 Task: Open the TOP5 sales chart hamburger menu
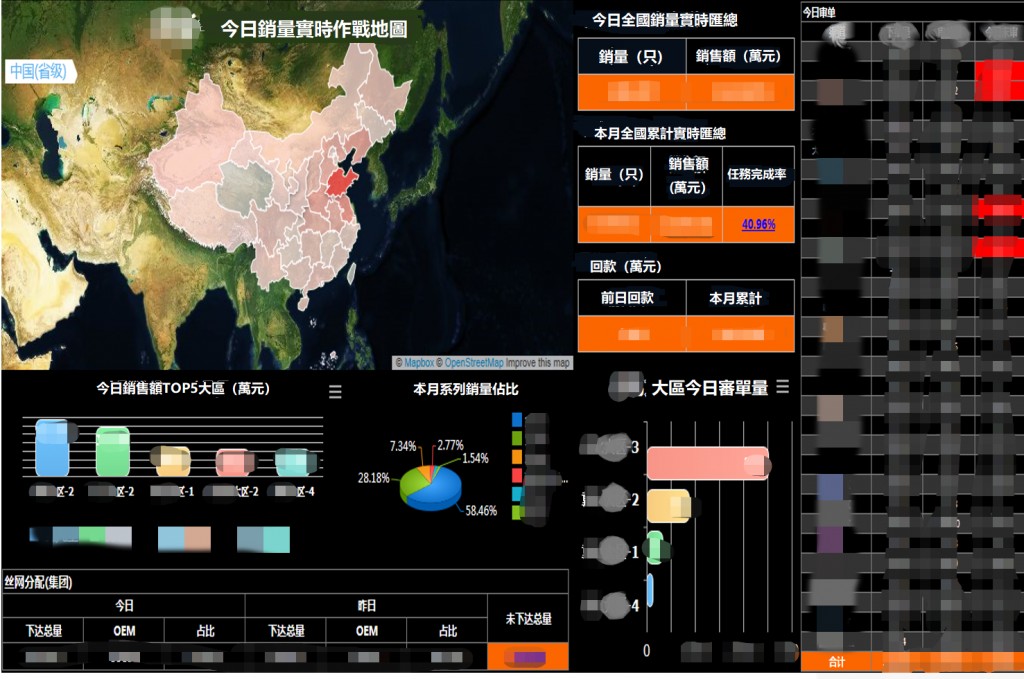[335, 392]
